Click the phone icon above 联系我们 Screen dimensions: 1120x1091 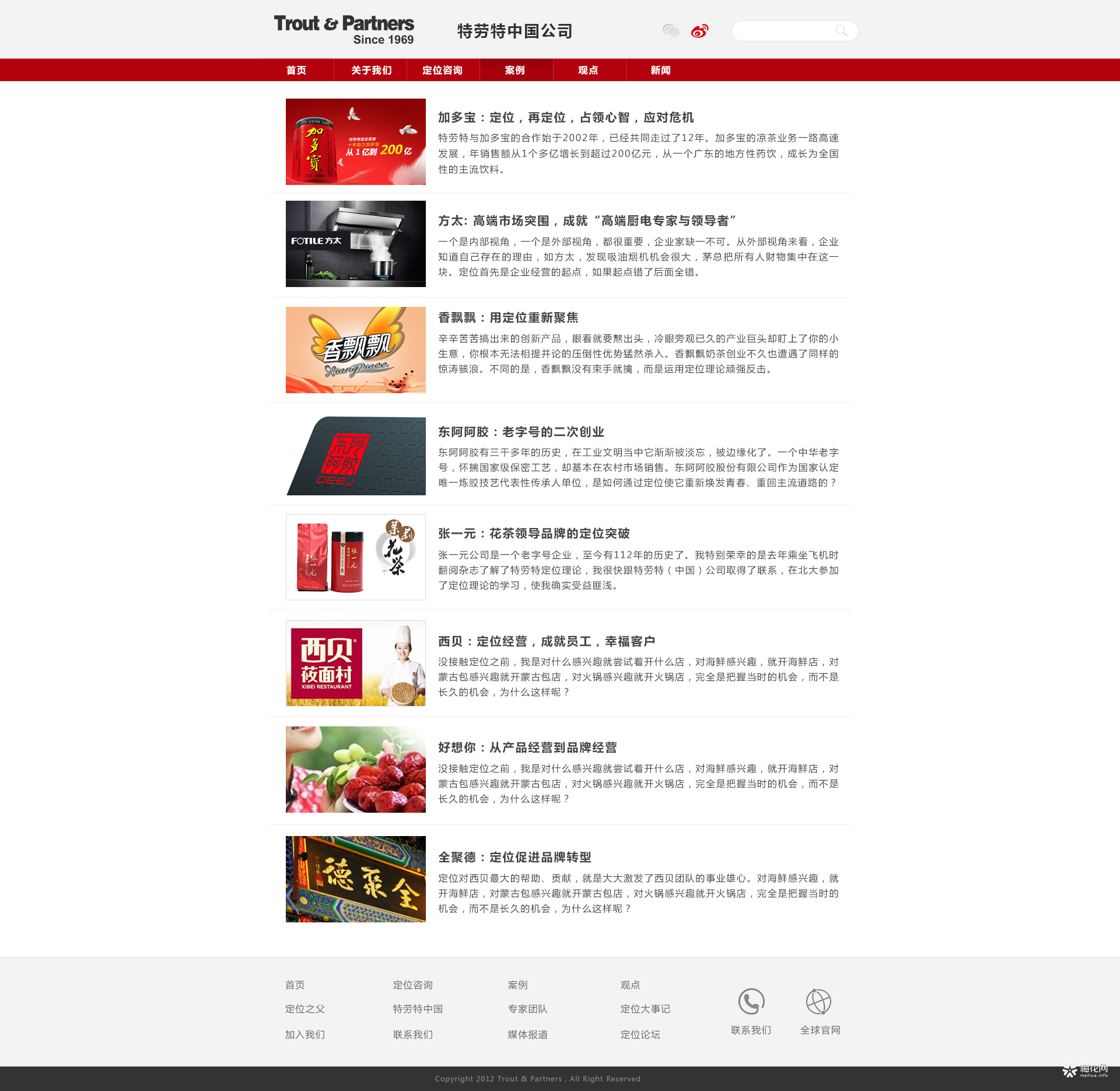pos(751,1002)
